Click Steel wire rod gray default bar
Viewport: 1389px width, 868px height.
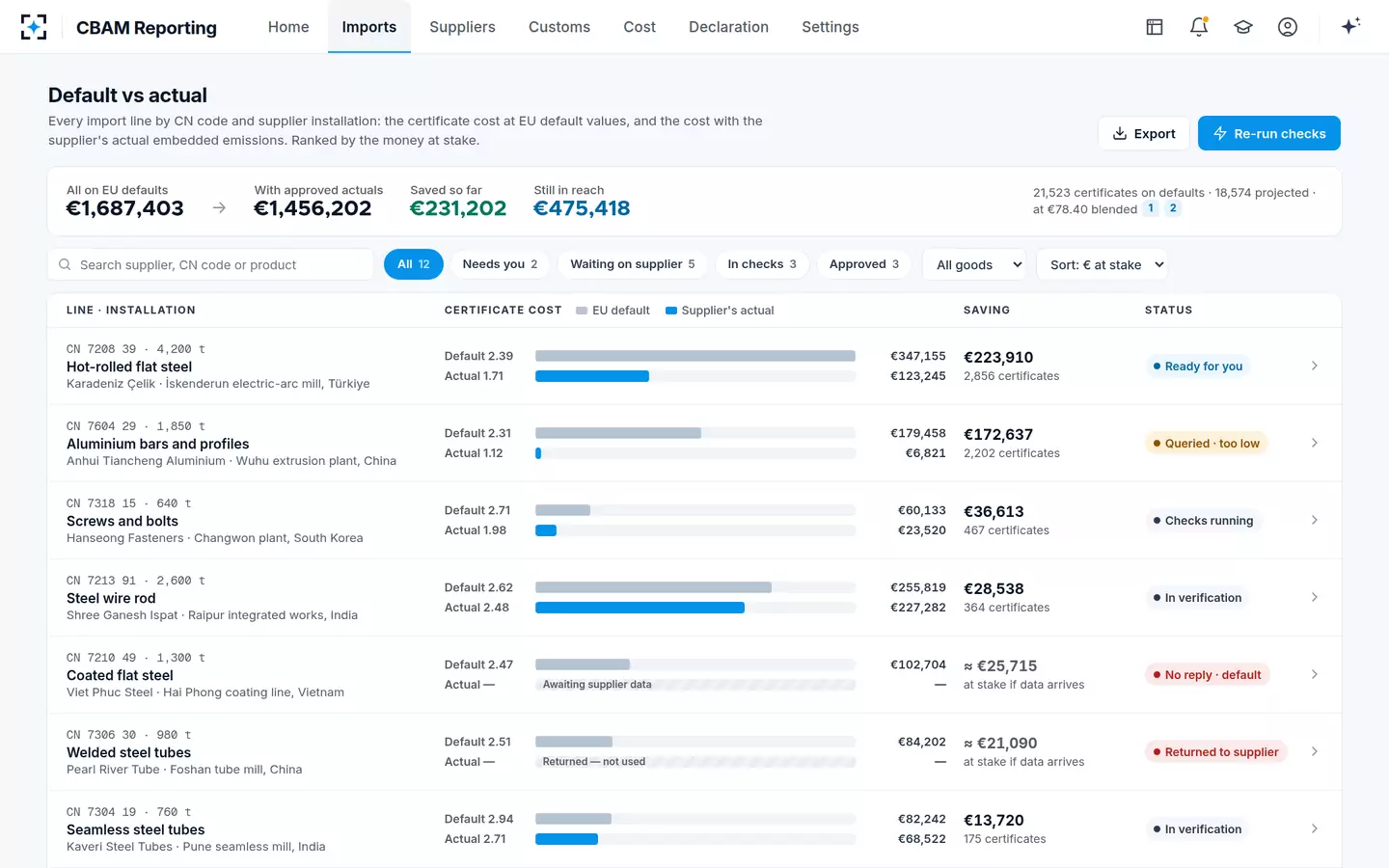pyautogui.click(x=653, y=587)
